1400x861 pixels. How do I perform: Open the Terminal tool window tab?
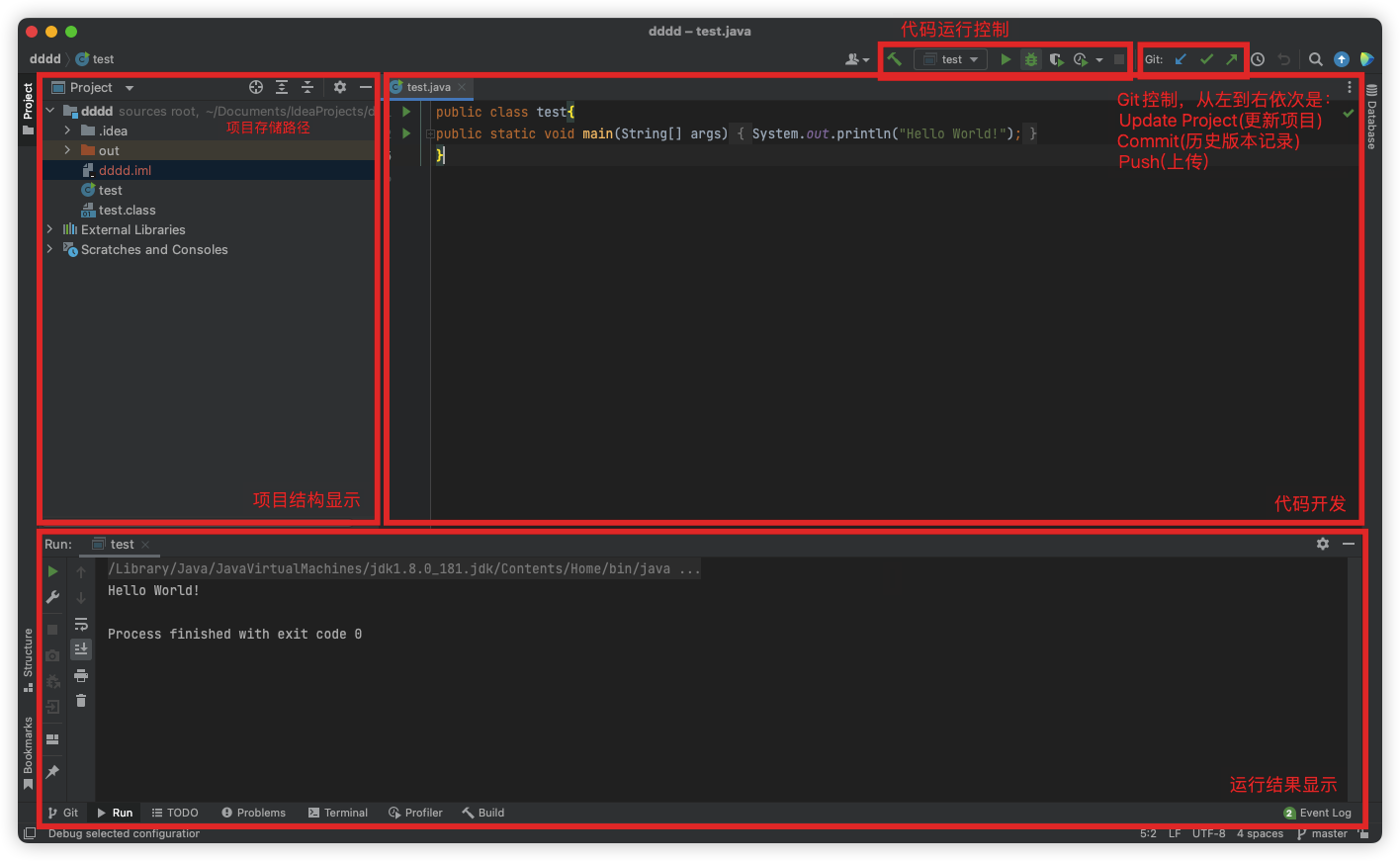(x=338, y=813)
